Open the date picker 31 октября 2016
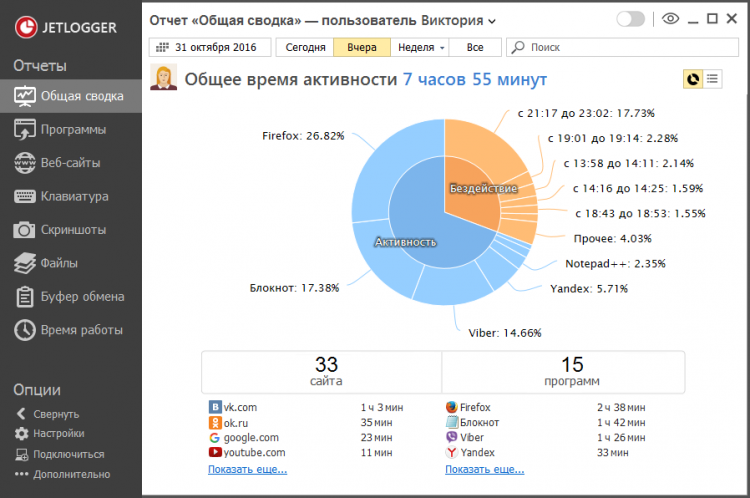The width and height of the screenshot is (750, 498). [210, 47]
